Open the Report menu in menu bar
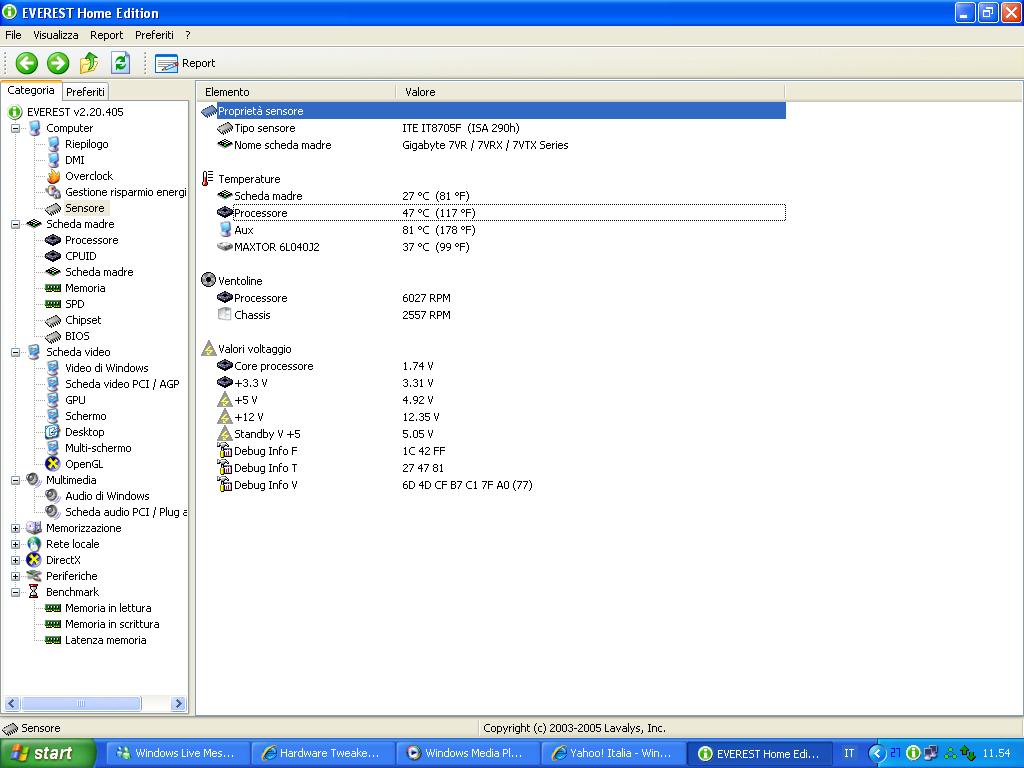This screenshot has height=768, width=1024. (106, 35)
